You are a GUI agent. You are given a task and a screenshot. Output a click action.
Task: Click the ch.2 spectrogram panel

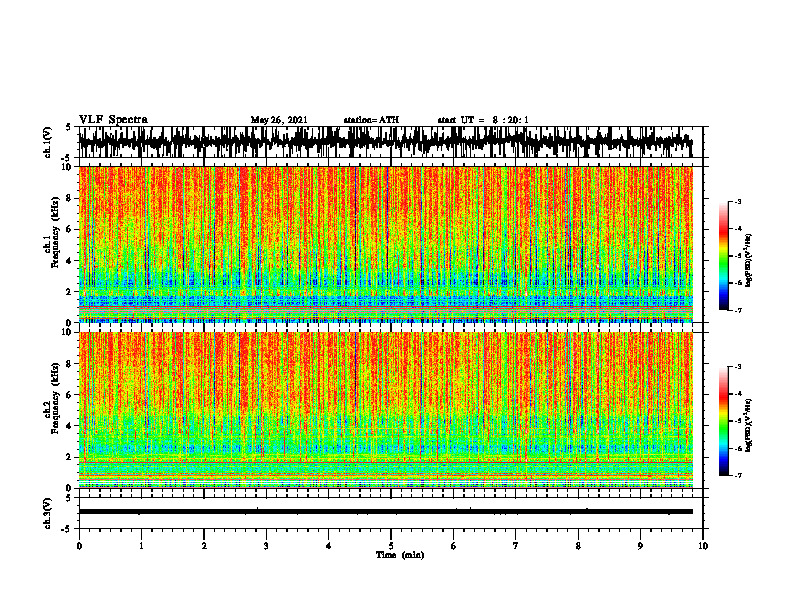click(385, 410)
